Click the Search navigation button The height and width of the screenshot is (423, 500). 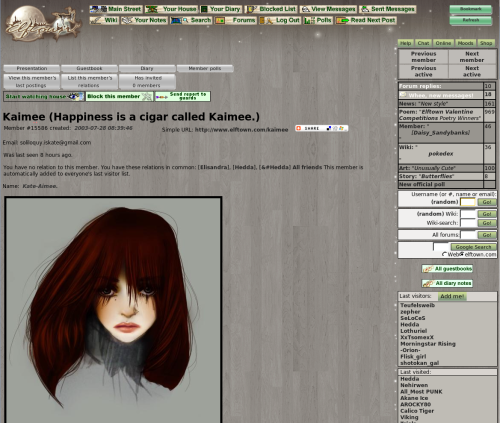click(x=191, y=20)
